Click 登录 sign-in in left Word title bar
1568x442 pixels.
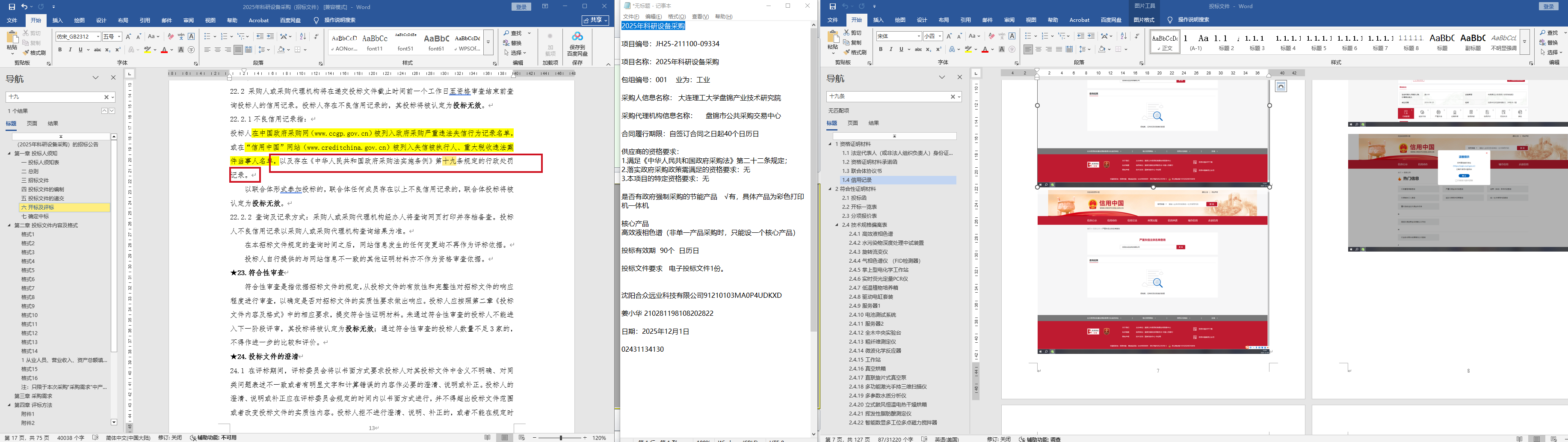click(522, 7)
